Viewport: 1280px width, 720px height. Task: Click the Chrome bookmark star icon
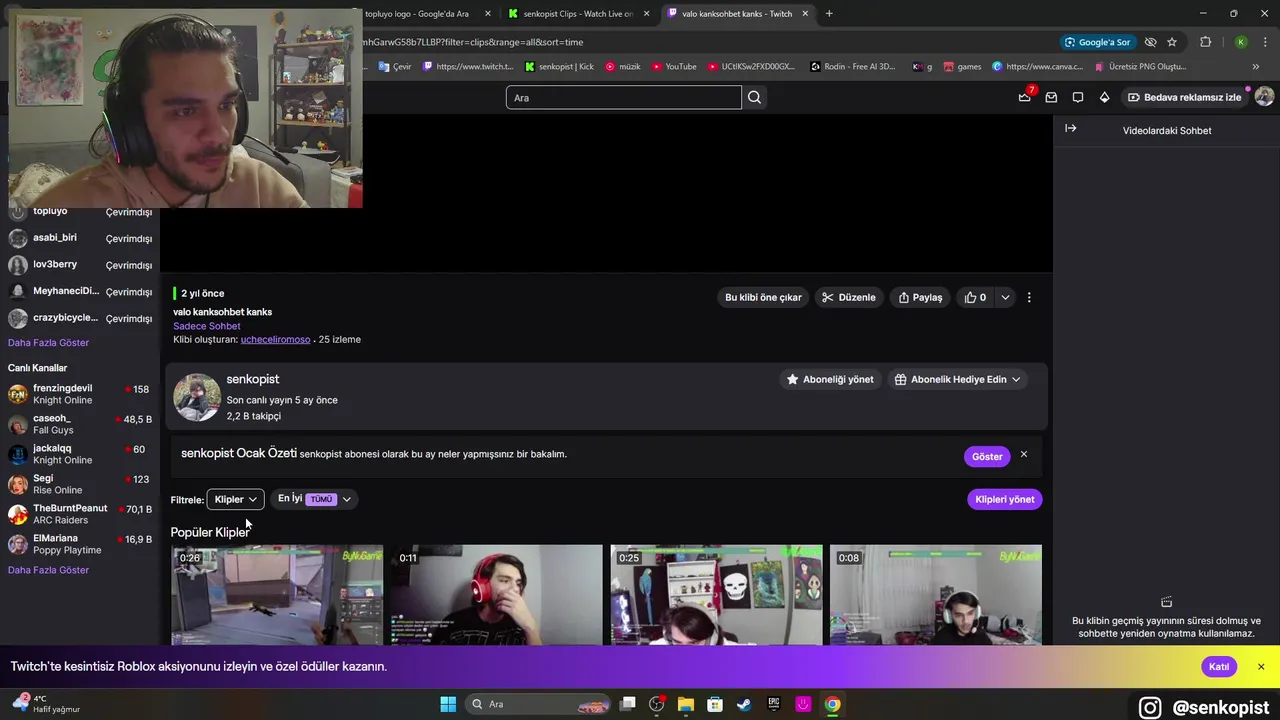1172,42
